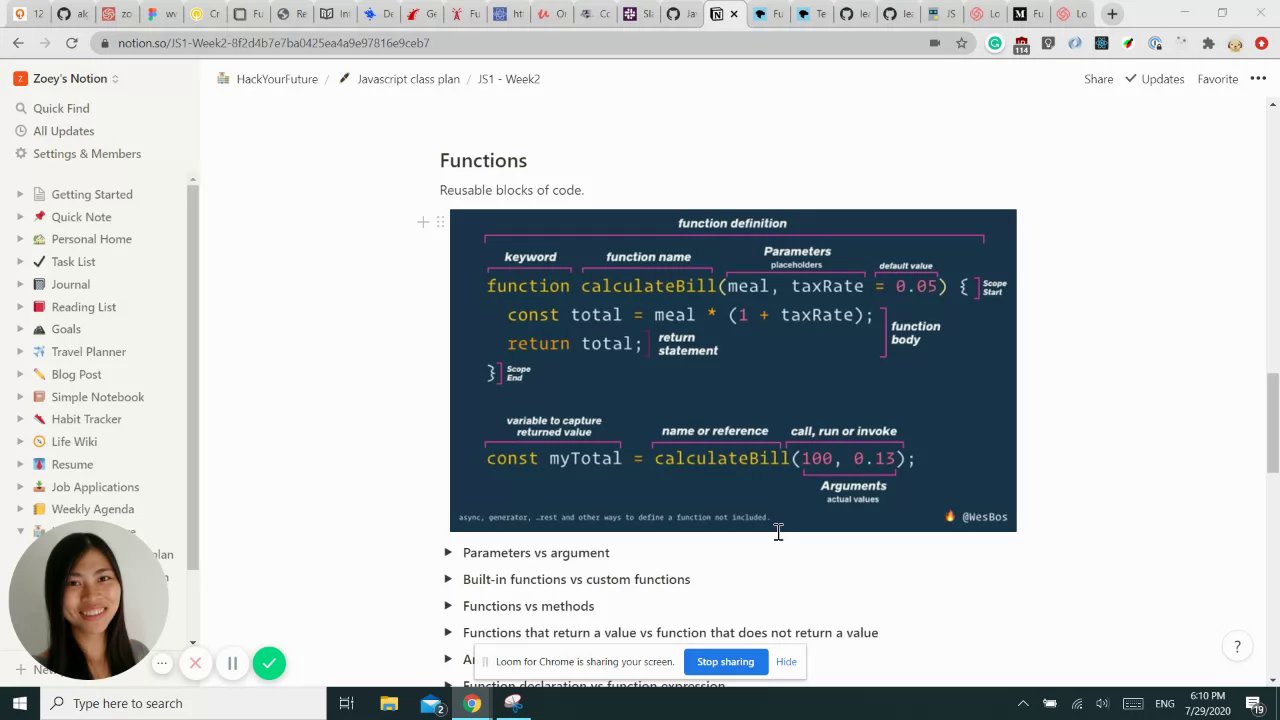Close the active Notion browser tab
Image resolution: width=1280 pixels, height=720 pixels.
click(734, 14)
